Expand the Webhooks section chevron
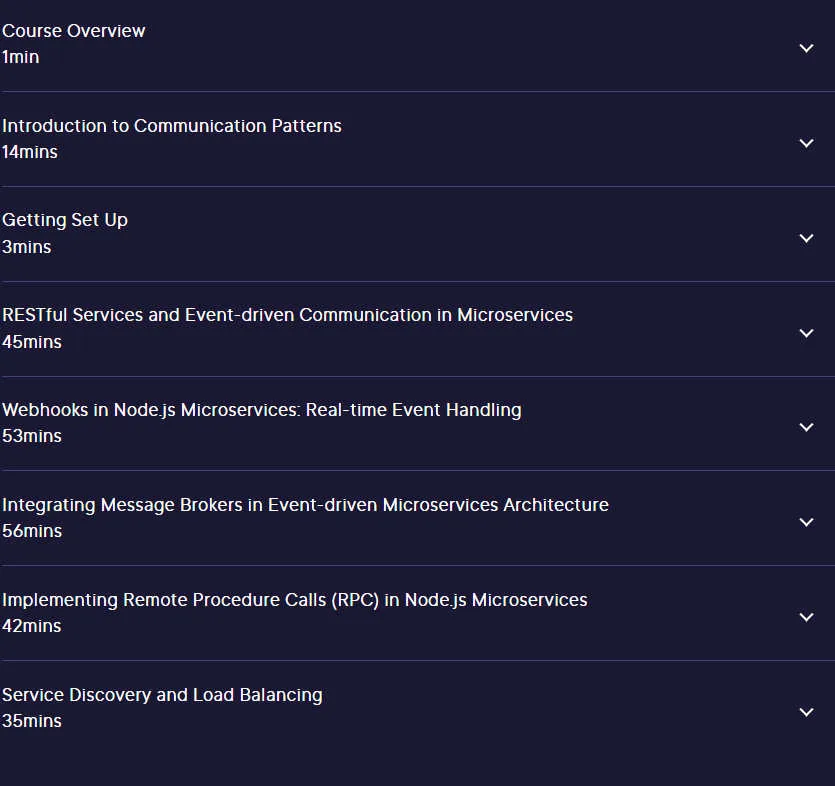The width and height of the screenshot is (835, 786). click(x=806, y=427)
